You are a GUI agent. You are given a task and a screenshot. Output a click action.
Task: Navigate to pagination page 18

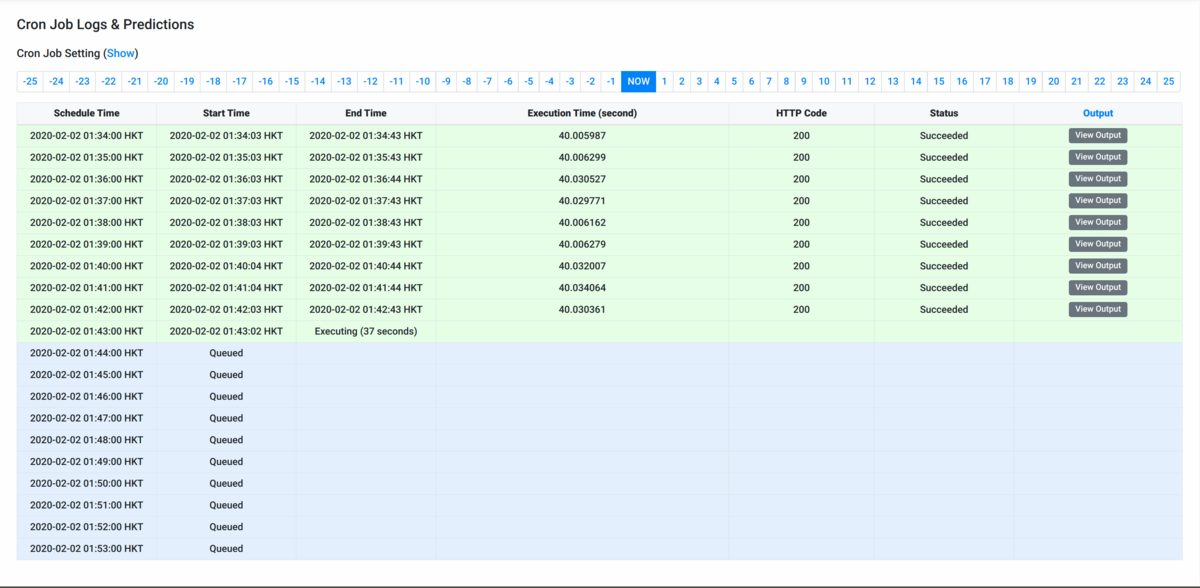point(1008,81)
